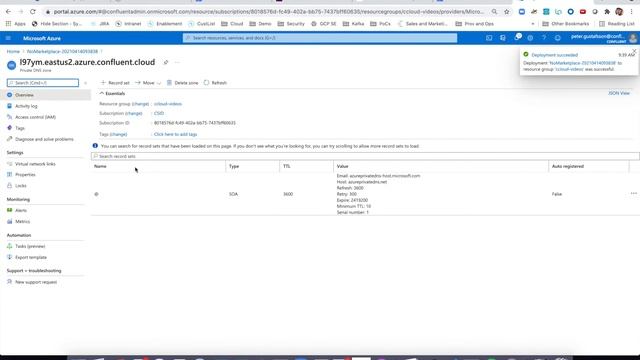Viewport: 640px width, 360px height.
Task: Open NoMarketplace deployment link in notification
Action: (582, 63)
